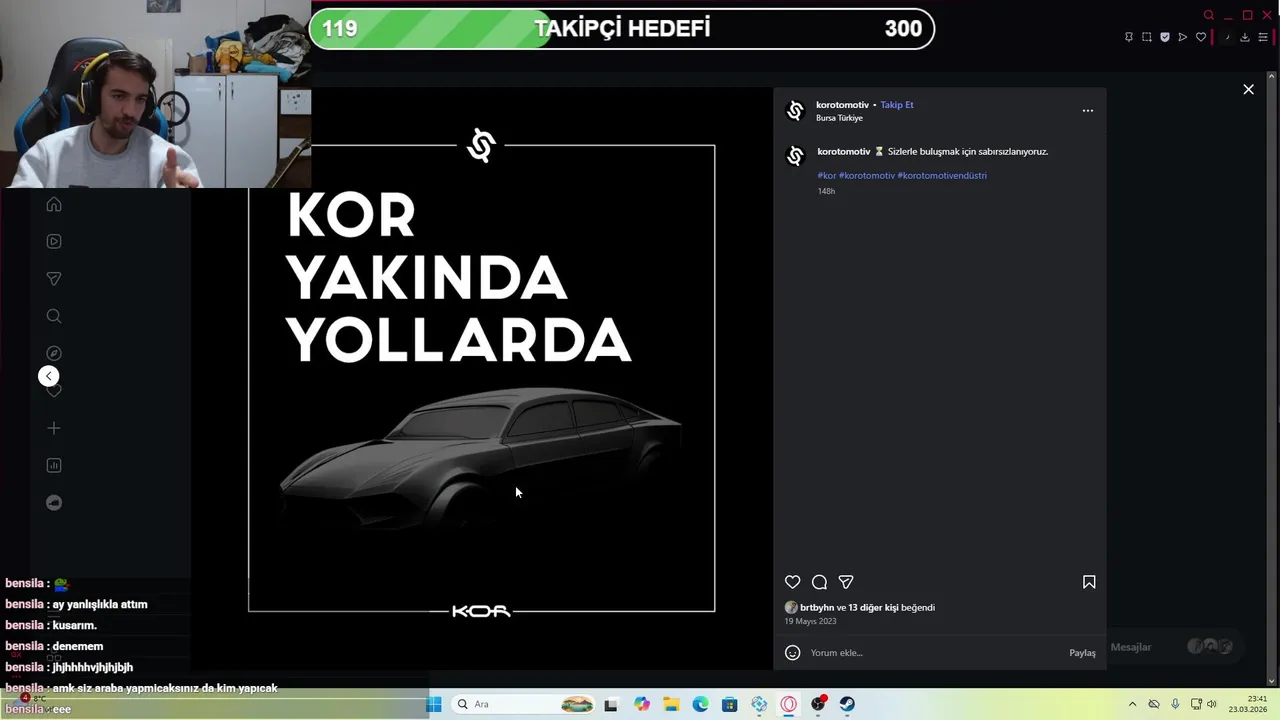Click the 19 Mayıs 2023 post date
Viewport: 1280px width, 720px height.
pyautogui.click(x=810, y=621)
